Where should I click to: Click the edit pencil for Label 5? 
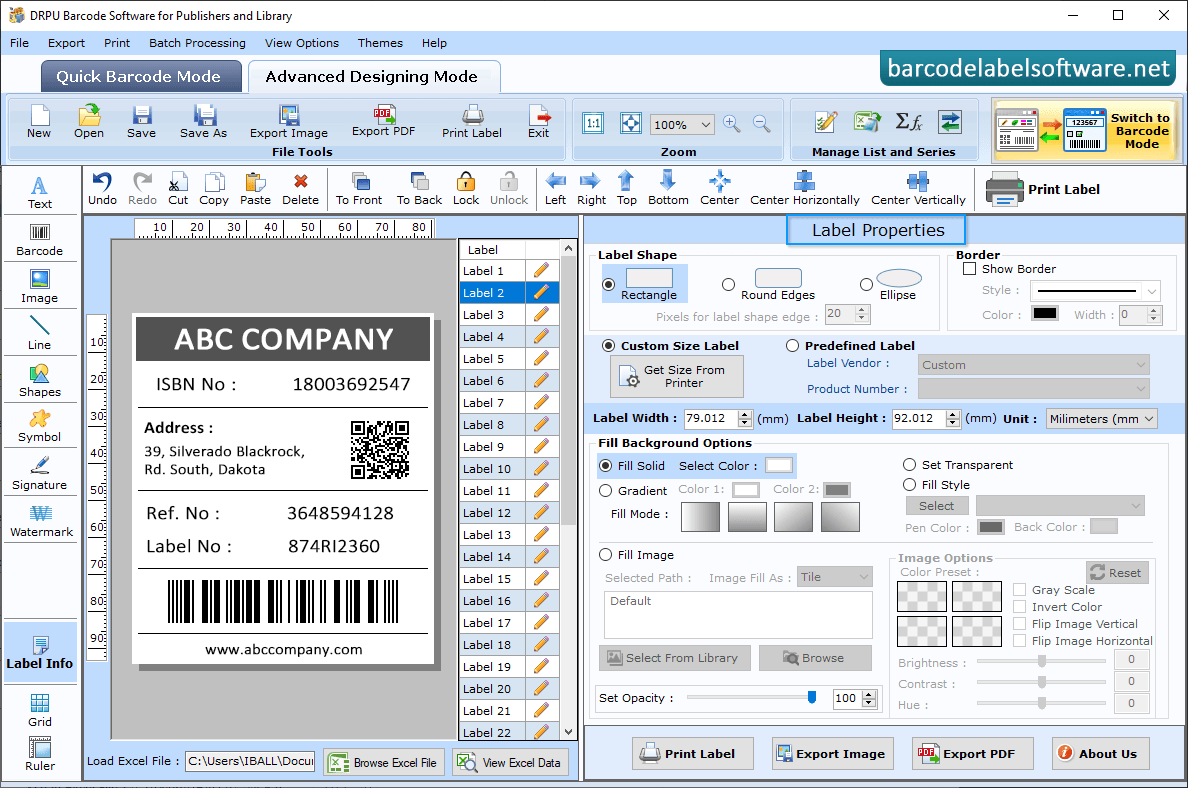point(541,358)
